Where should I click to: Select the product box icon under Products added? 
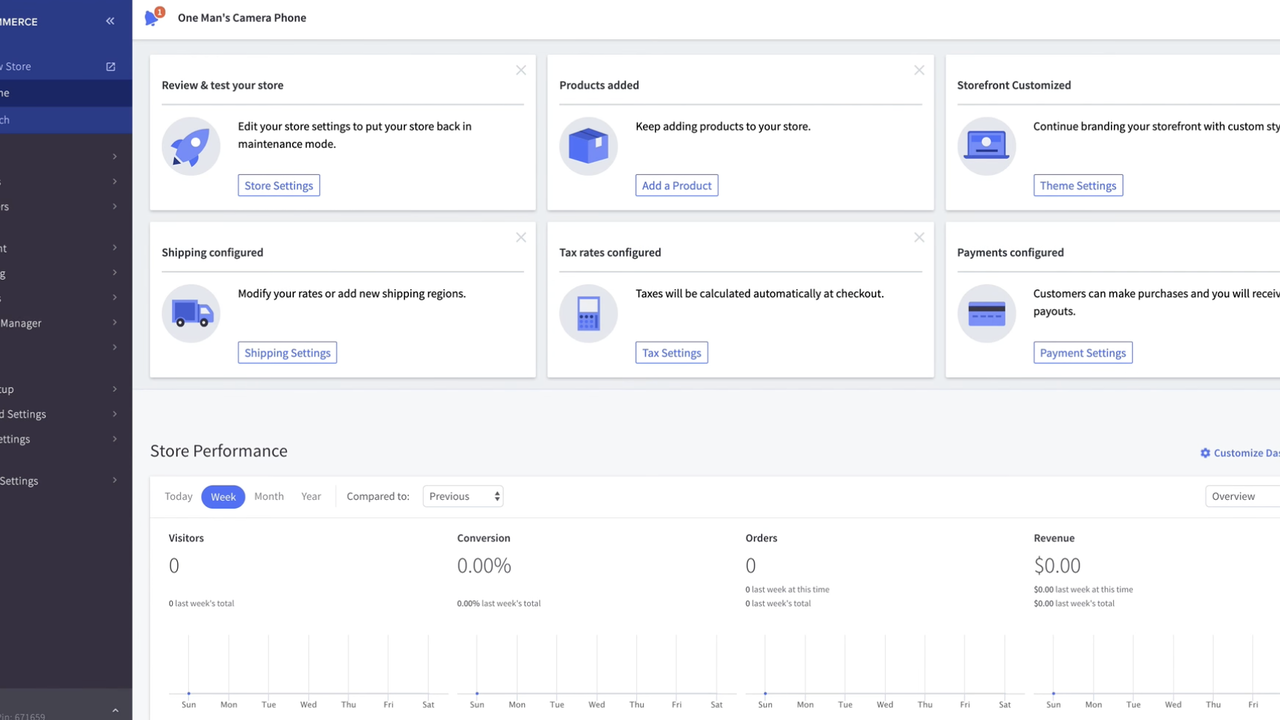point(588,145)
